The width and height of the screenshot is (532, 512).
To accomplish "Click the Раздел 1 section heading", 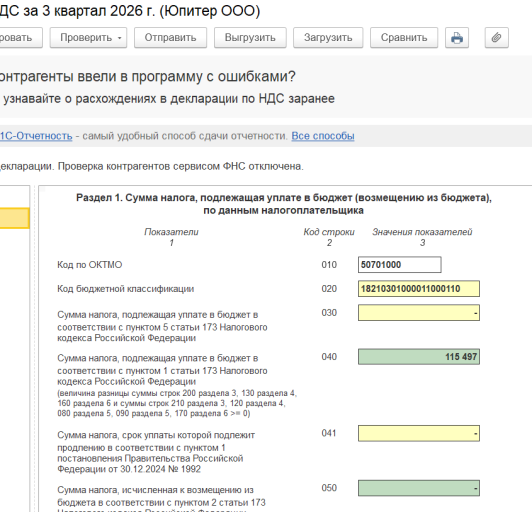I will tap(284, 204).
